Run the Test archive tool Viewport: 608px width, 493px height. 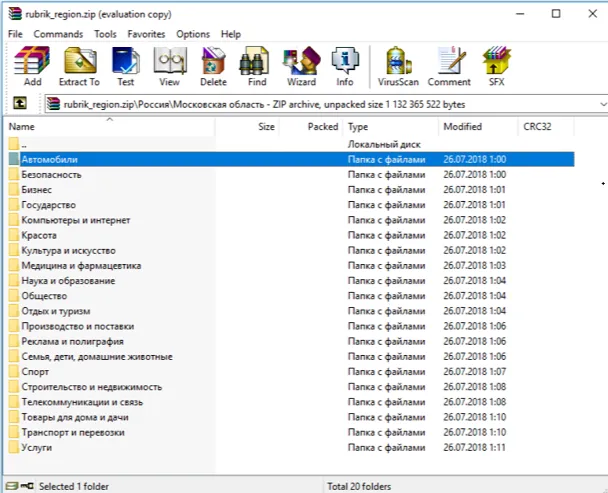click(125, 66)
